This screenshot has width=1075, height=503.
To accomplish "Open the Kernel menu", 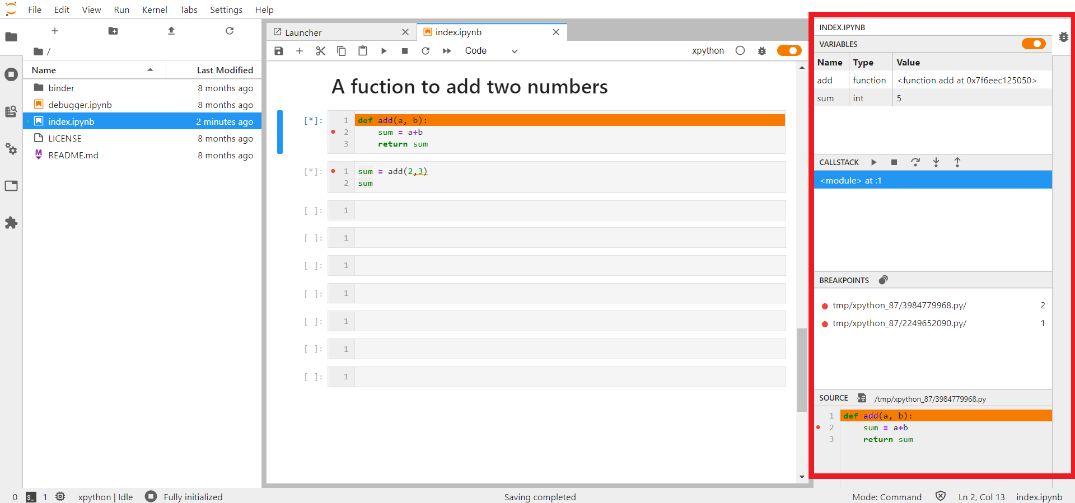I will point(154,10).
